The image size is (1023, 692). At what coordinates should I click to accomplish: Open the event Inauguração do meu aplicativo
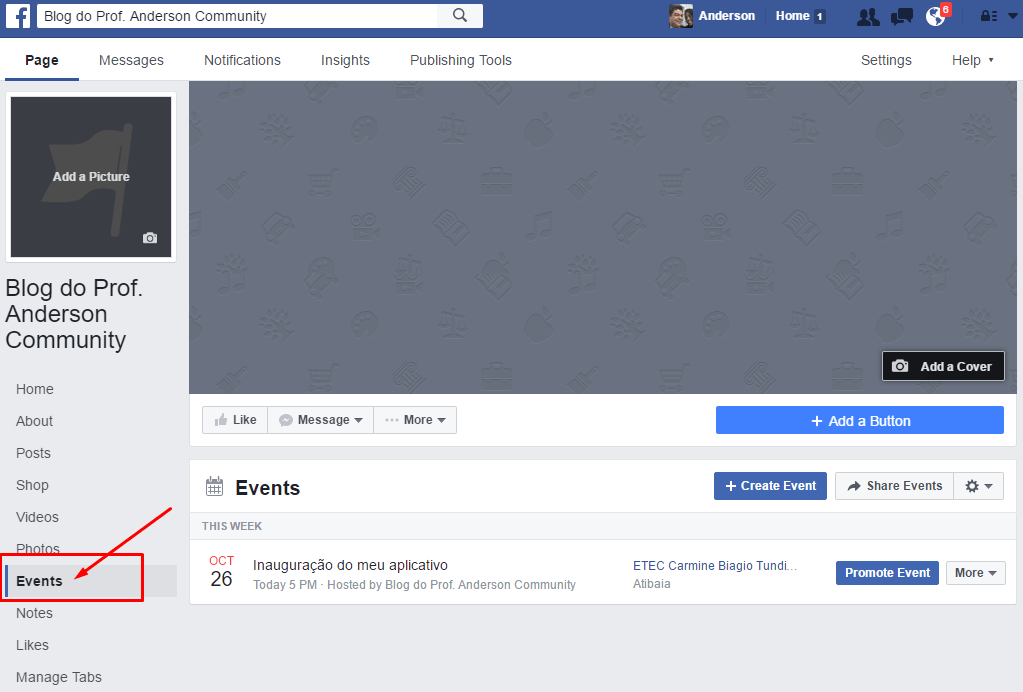coord(350,565)
